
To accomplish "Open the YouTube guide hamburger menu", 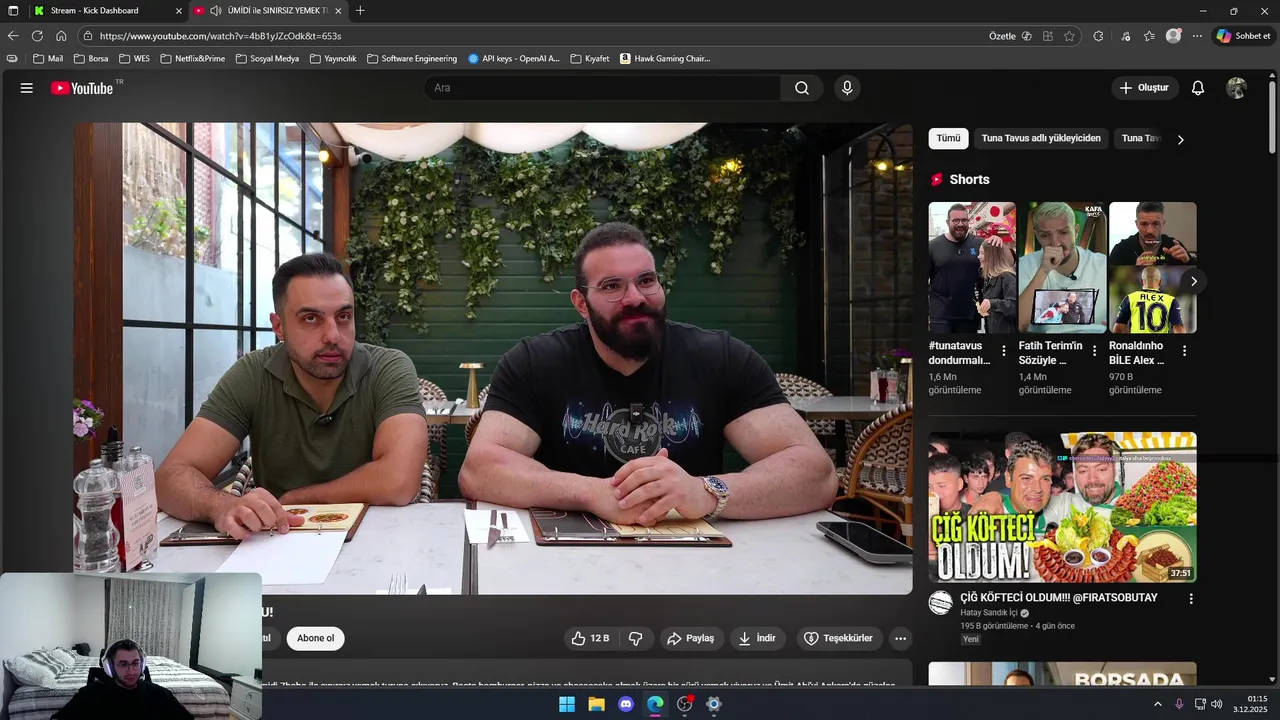I will (27, 88).
